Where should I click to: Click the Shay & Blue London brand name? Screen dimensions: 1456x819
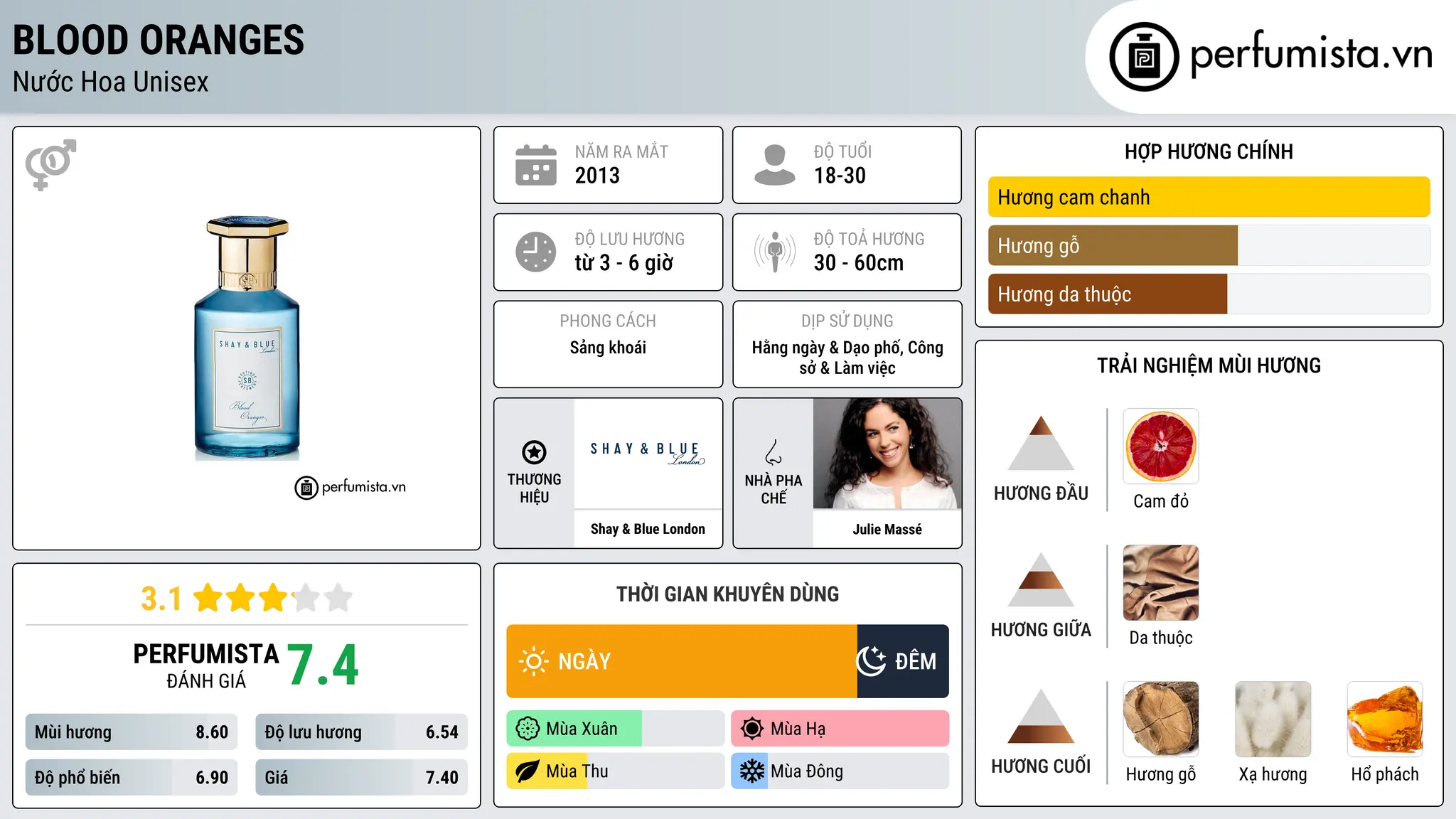[648, 529]
